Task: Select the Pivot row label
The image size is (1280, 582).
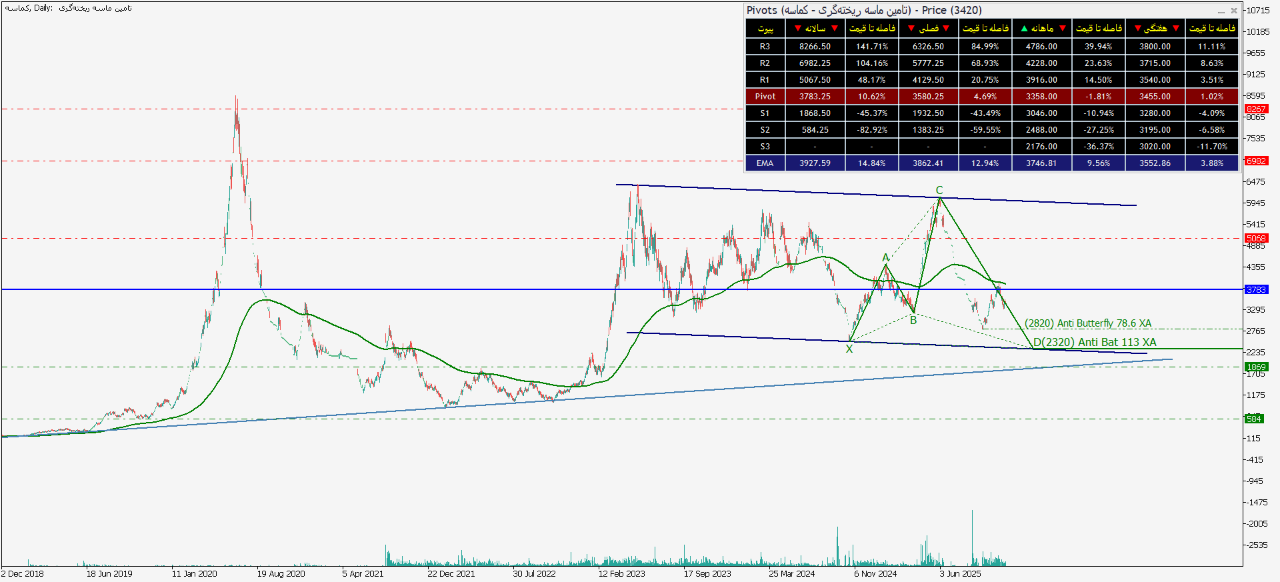Action: coord(766,96)
